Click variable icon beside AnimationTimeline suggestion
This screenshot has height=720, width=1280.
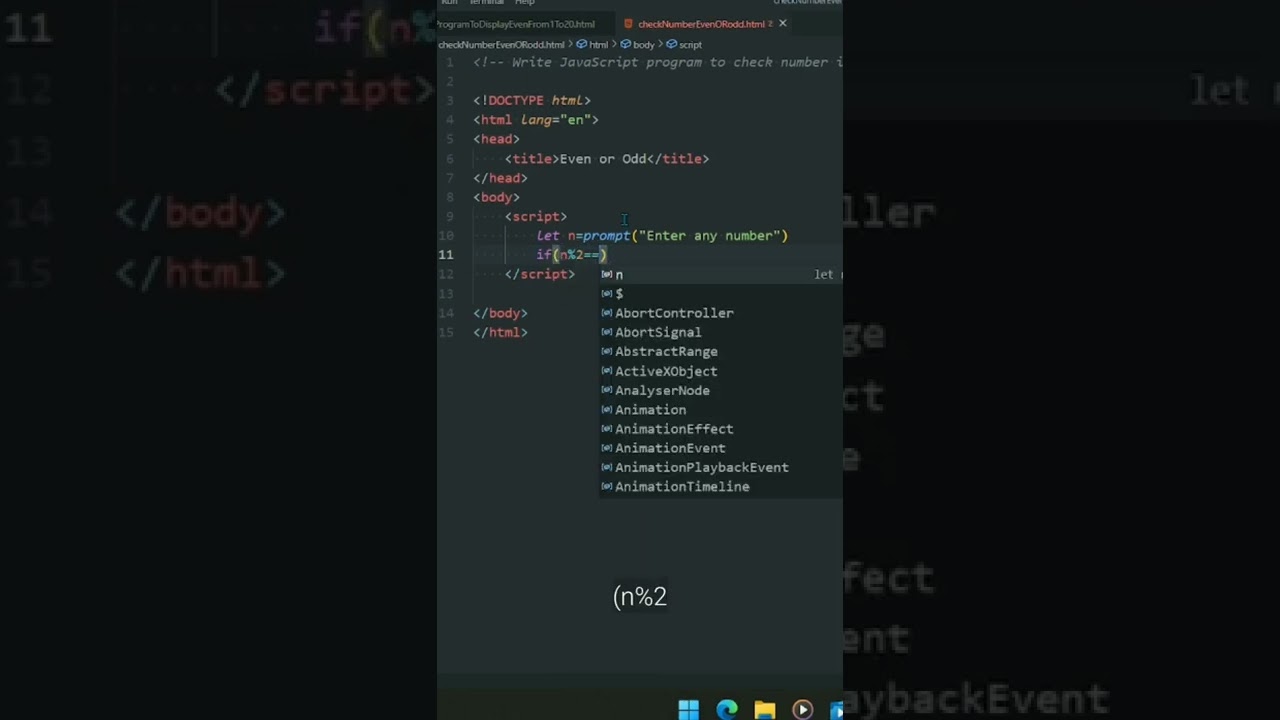606,487
